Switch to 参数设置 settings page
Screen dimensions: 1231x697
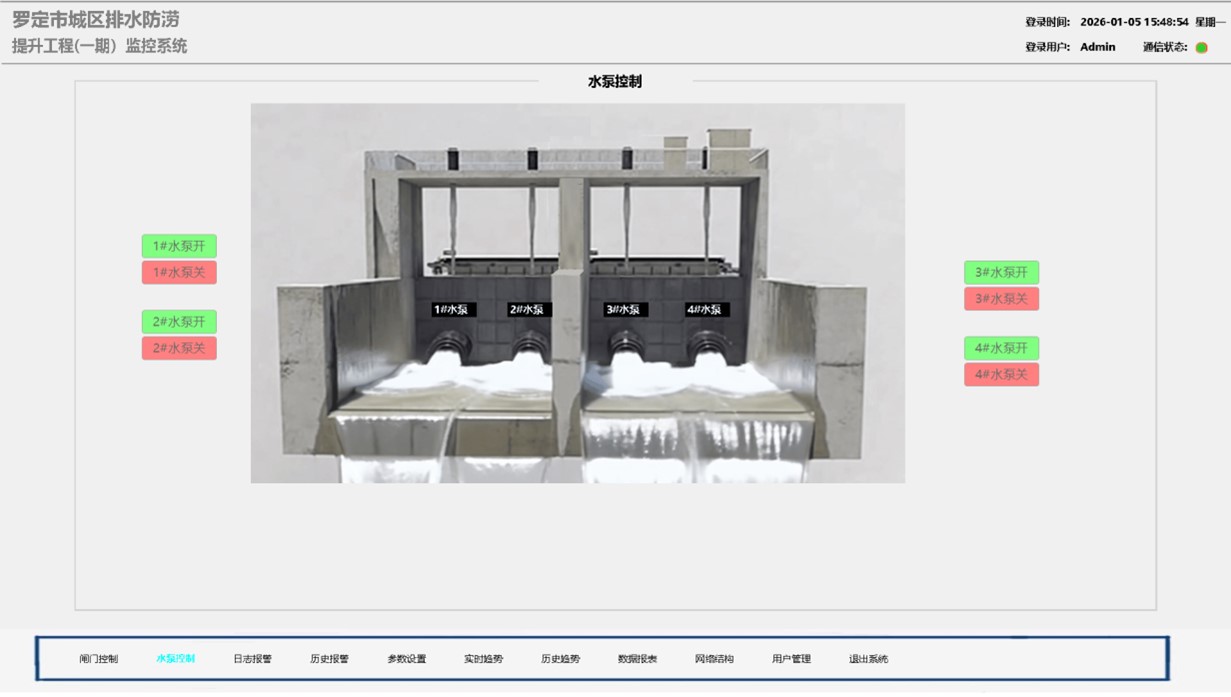pyautogui.click(x=407, y=659)
